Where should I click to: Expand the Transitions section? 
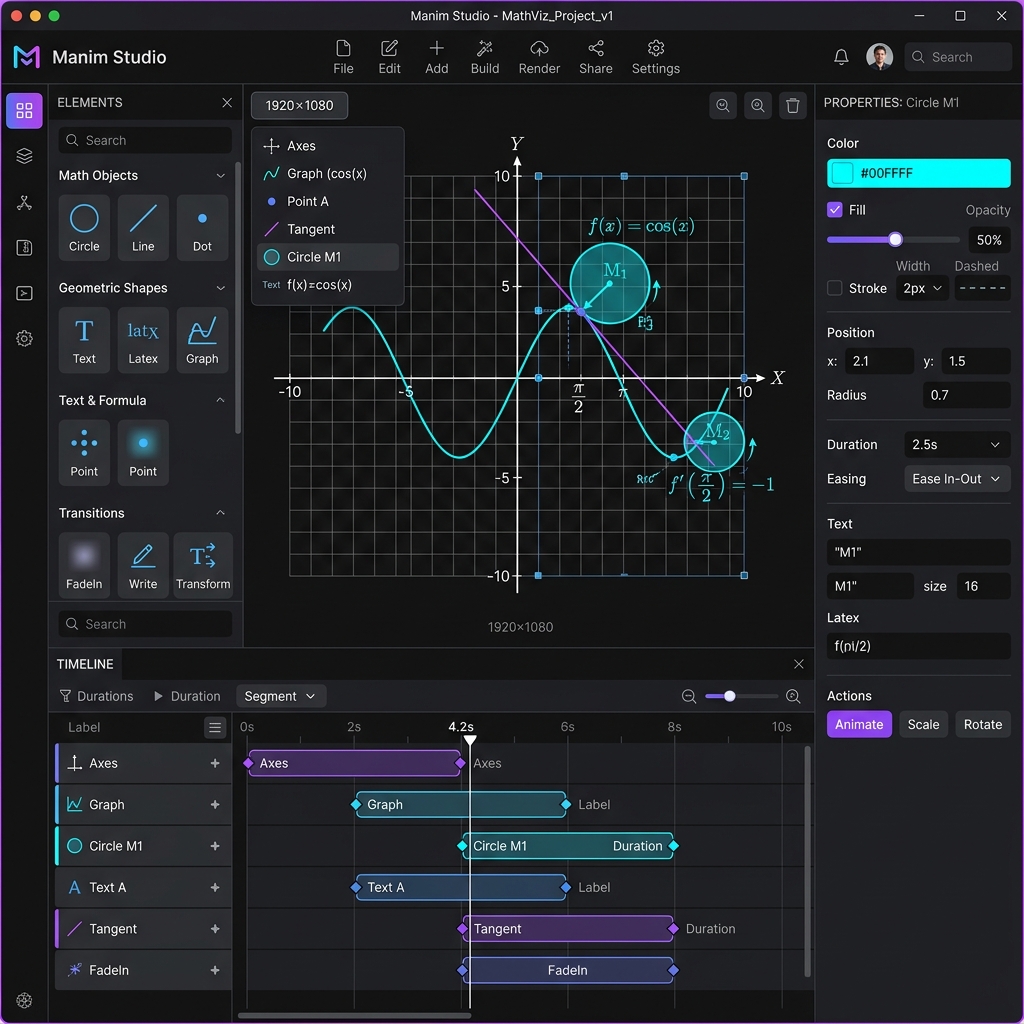221,513
